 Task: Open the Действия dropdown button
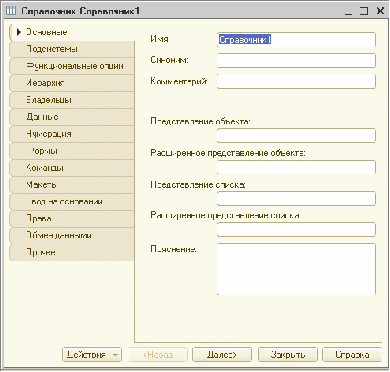(x=92, y=355)
